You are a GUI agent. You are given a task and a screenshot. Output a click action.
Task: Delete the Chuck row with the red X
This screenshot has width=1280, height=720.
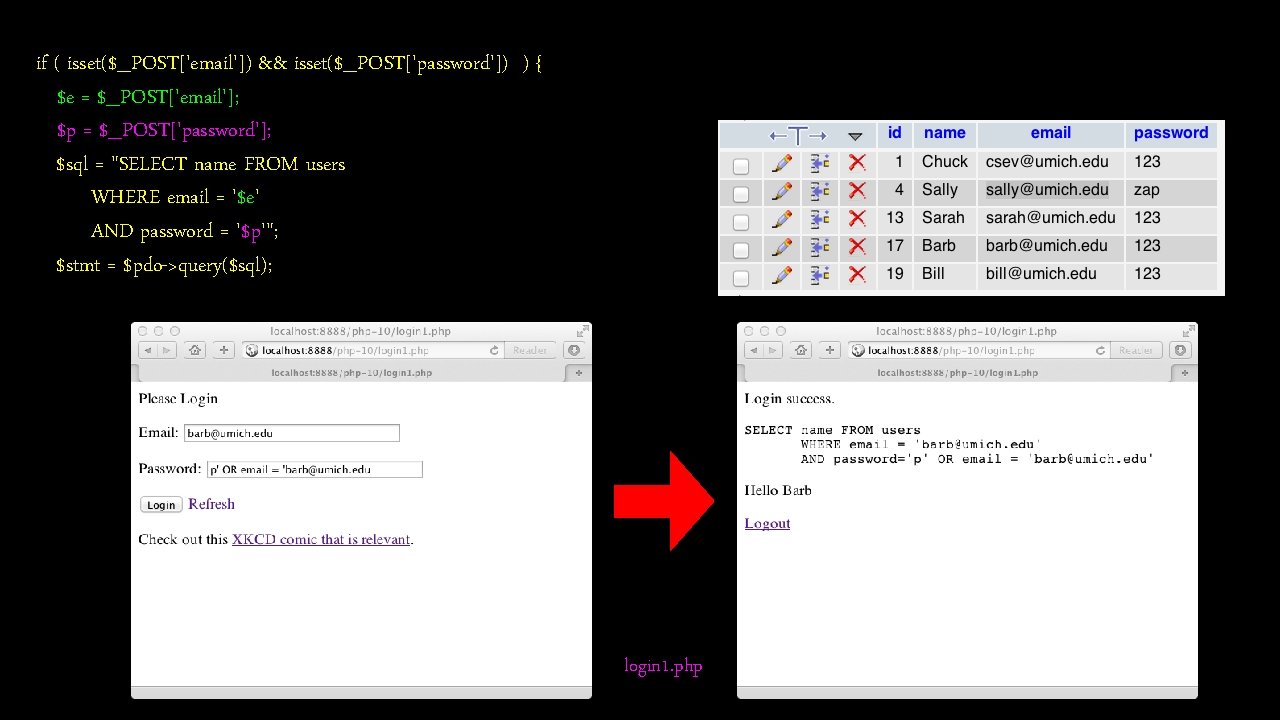(x=857, y=162)
